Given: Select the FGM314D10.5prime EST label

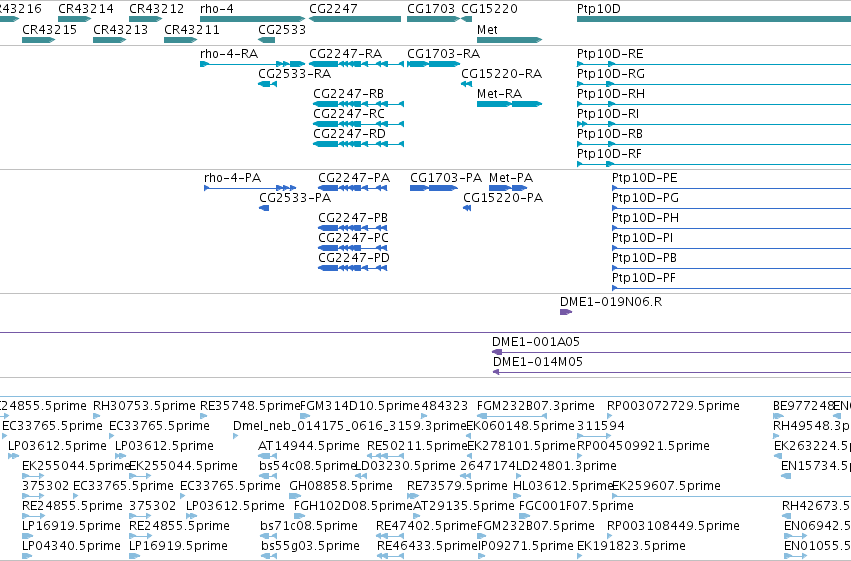Looking at the screenshot, I should click(360, 406).
